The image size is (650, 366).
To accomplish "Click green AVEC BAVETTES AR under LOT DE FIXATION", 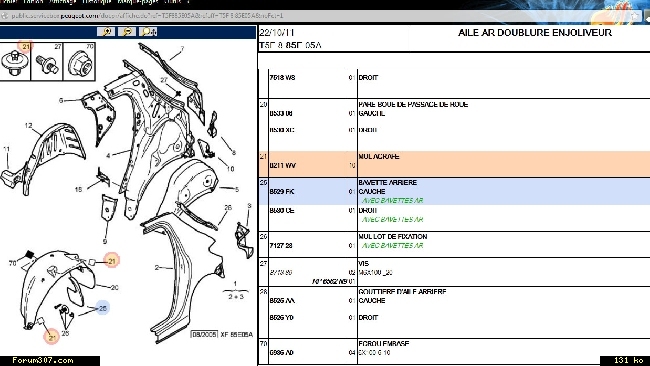I will (x=393, y=246).
